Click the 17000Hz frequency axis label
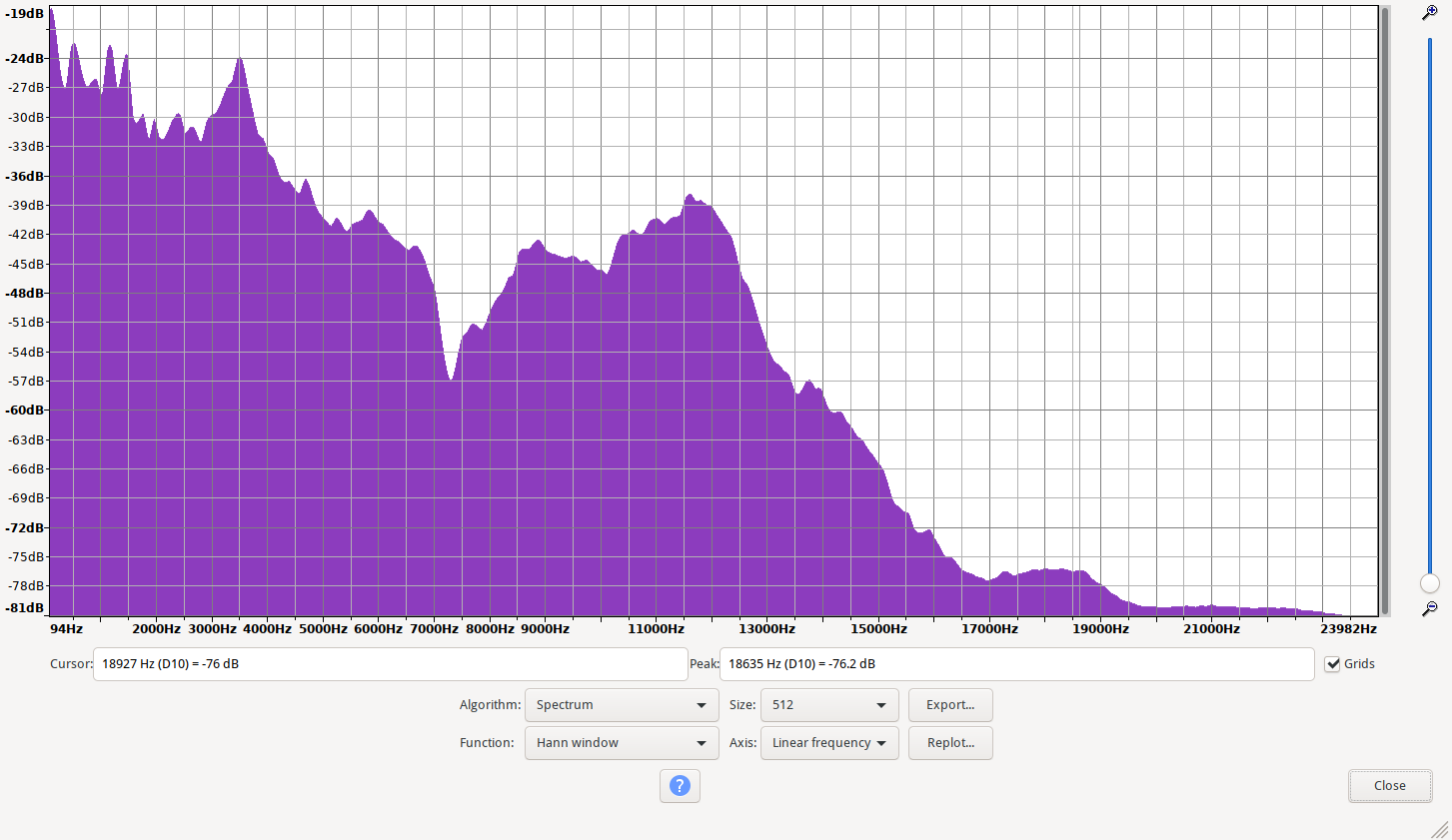Screen dimensions: 1452x840 point(990,629)
